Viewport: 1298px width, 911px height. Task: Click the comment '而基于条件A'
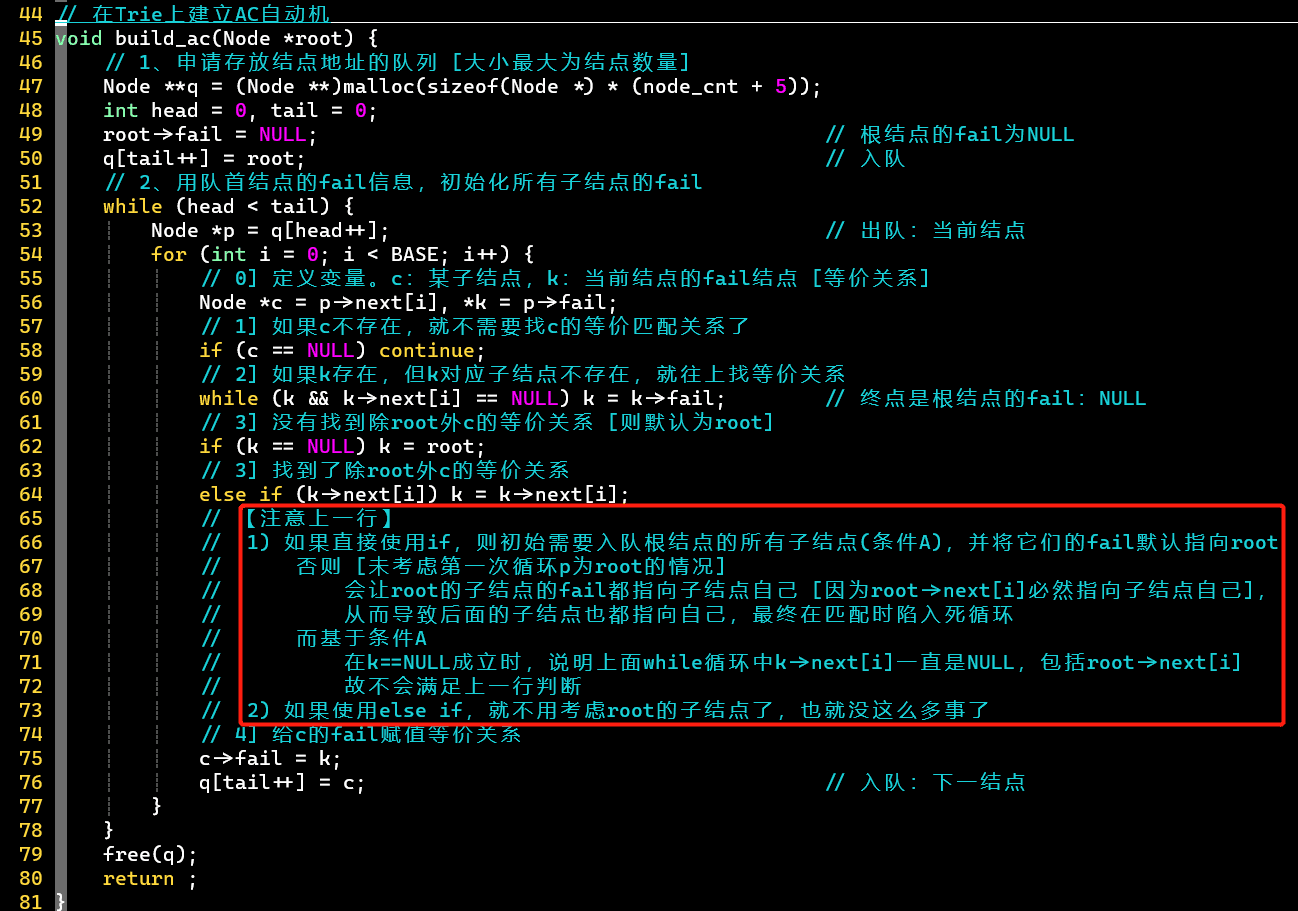point(361,638)
